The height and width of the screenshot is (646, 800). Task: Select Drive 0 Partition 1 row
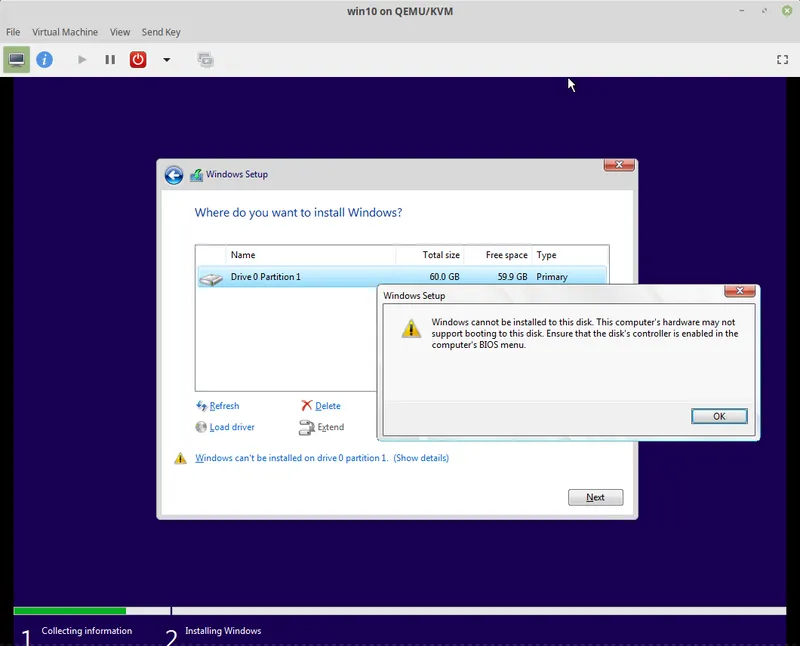point(402,277)
